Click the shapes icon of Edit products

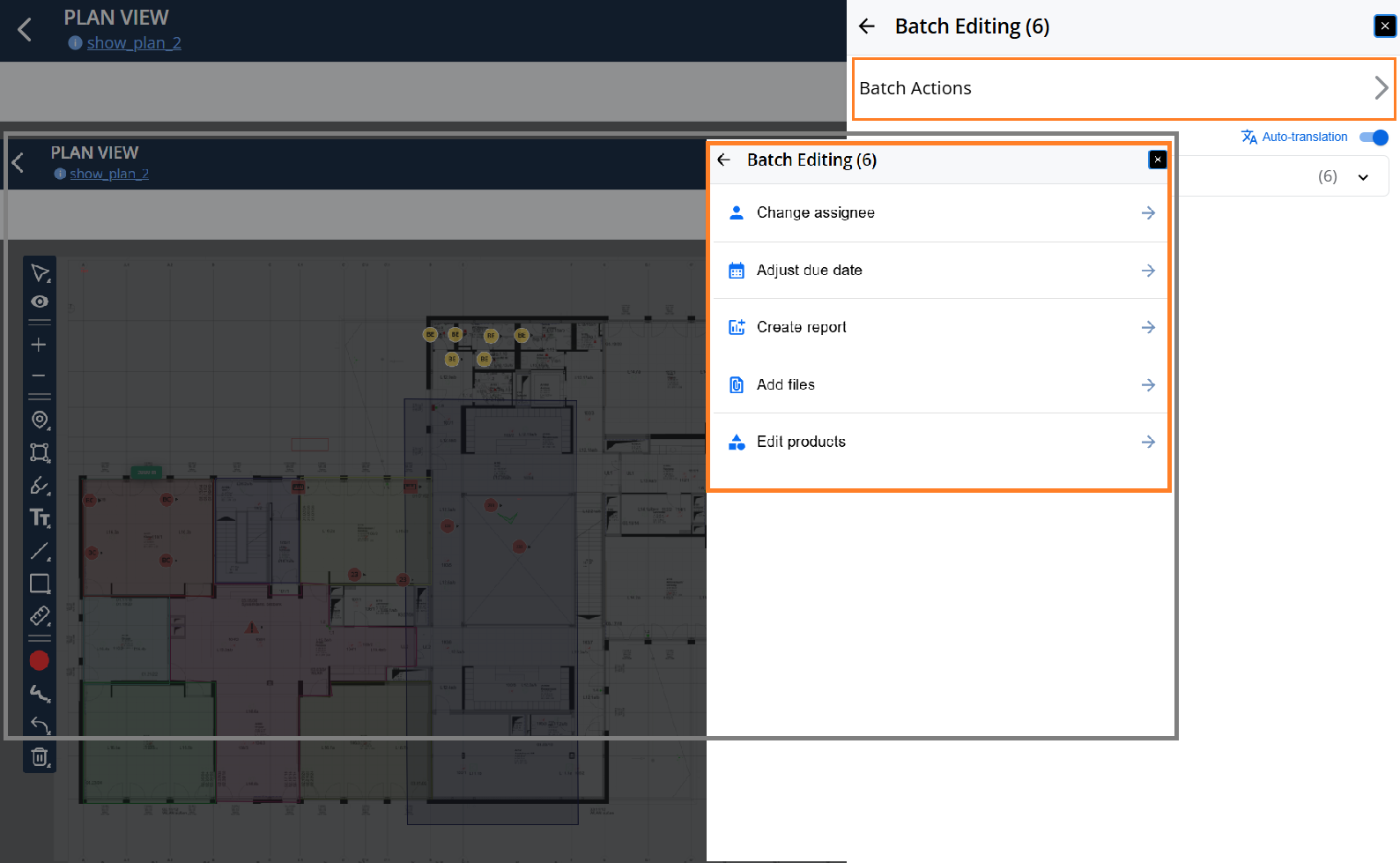737,442
